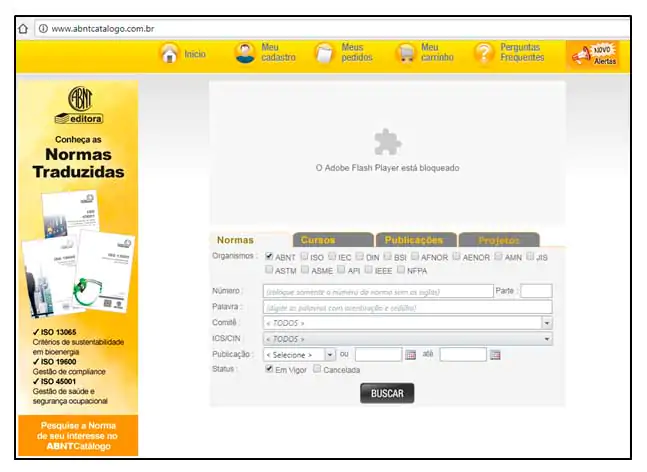
Task: Click the publication start date field
Action: [378, 355]
